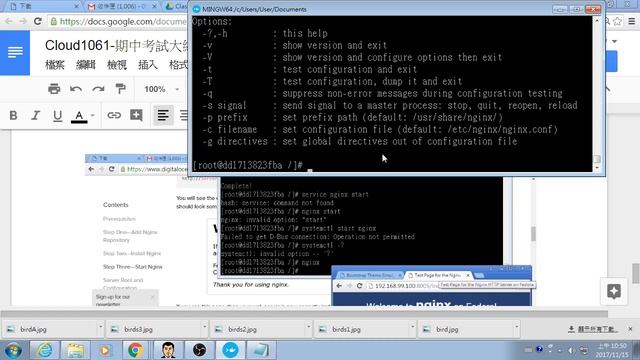Click the MINGW64 terminal title bar icon
The width and height of the screenshot is (640, 360).
click(196, 9)
